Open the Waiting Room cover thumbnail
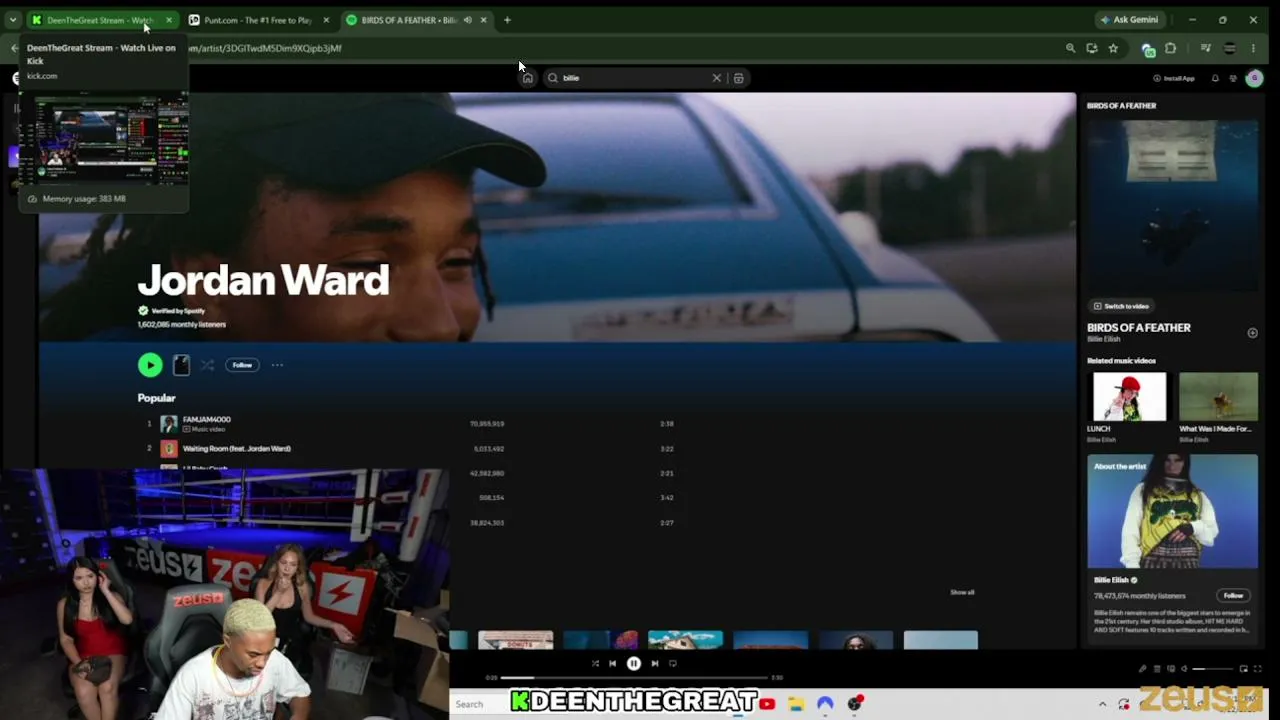This screenshot has height=720, width=1280. click(168, 449)
